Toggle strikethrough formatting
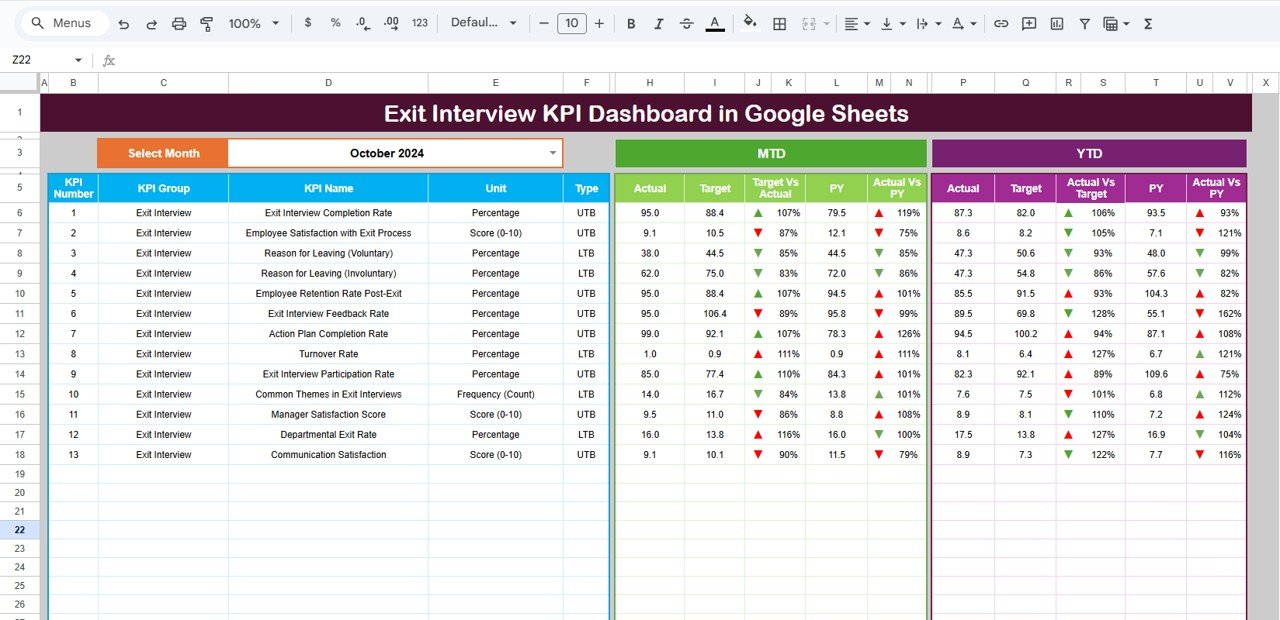 pos(685,22)
